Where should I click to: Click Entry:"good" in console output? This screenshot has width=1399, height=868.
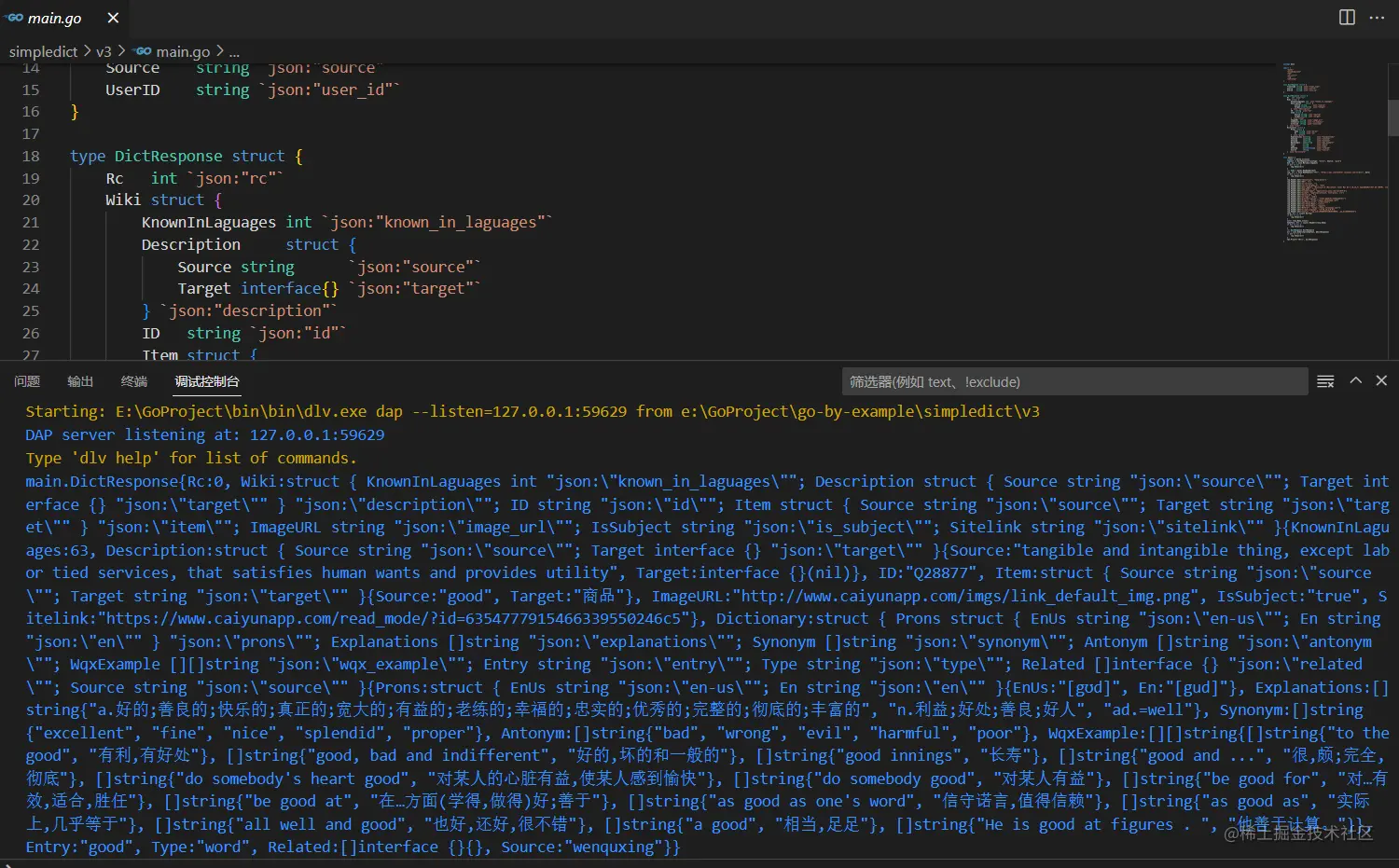[x=79, y=847]
